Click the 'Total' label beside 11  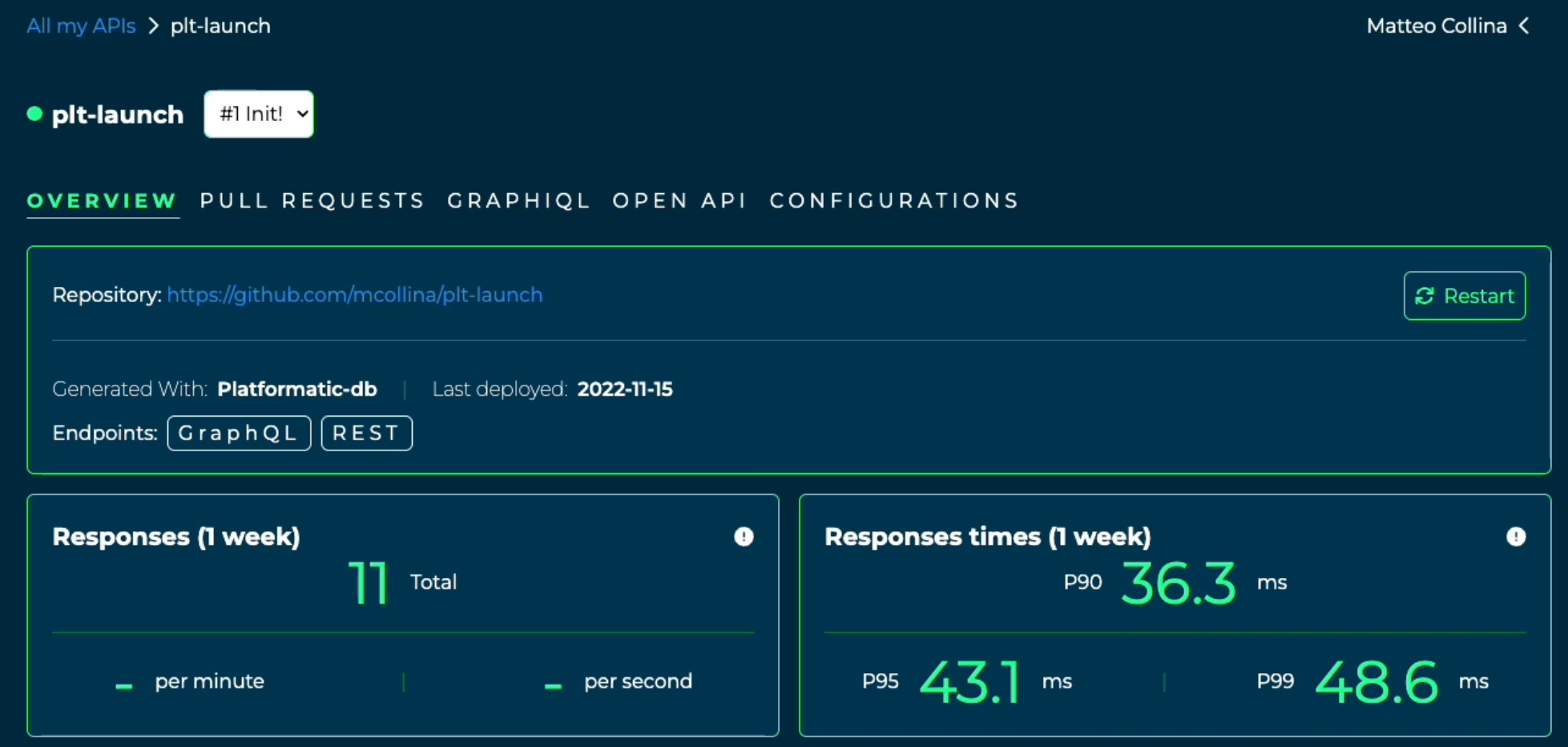click(x=433, y=582)
